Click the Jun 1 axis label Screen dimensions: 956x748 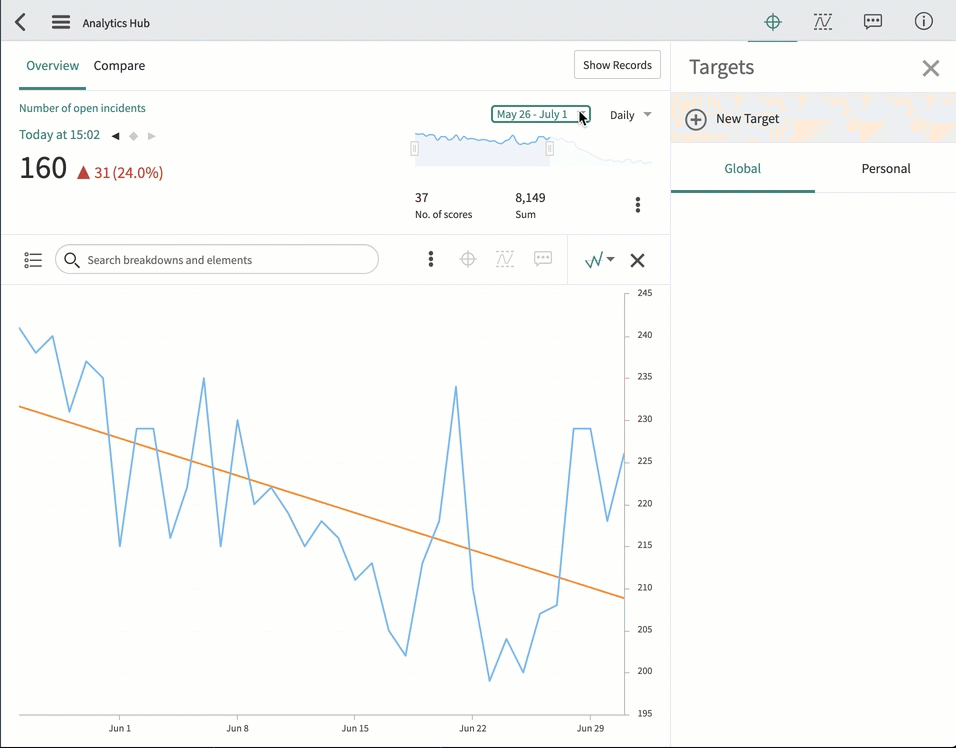120,728
